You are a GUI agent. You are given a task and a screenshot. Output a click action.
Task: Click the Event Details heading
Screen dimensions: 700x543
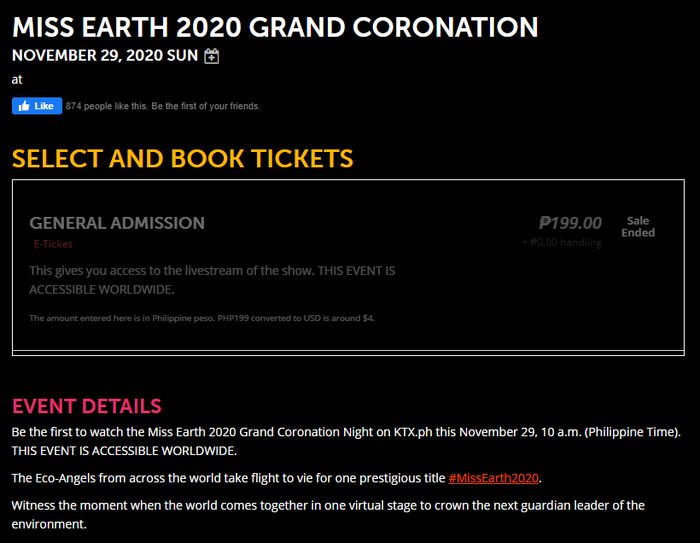(x=86, y=406)
